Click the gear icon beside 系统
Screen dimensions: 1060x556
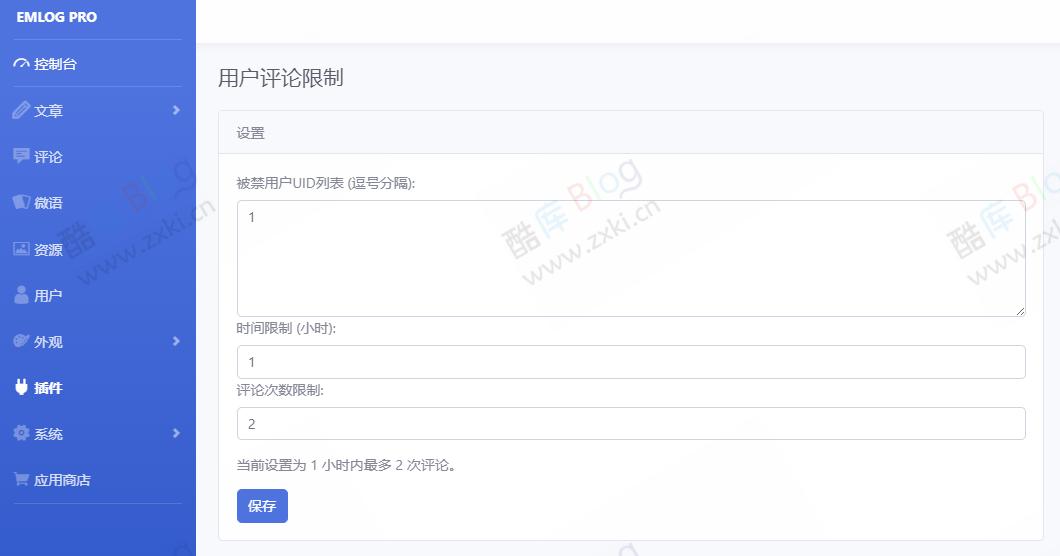point(22,433)
